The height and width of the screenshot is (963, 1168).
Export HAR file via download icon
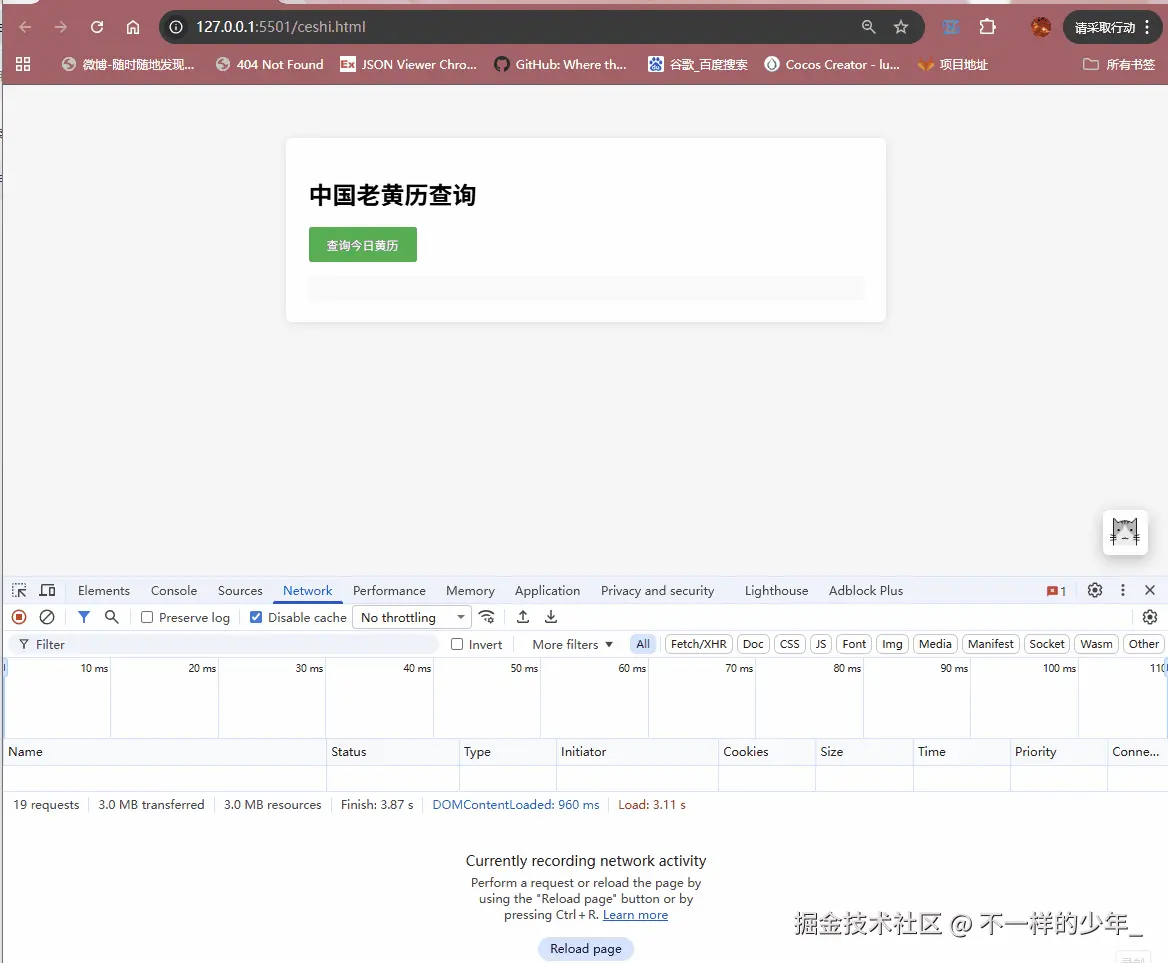click(x=550, y=617)
